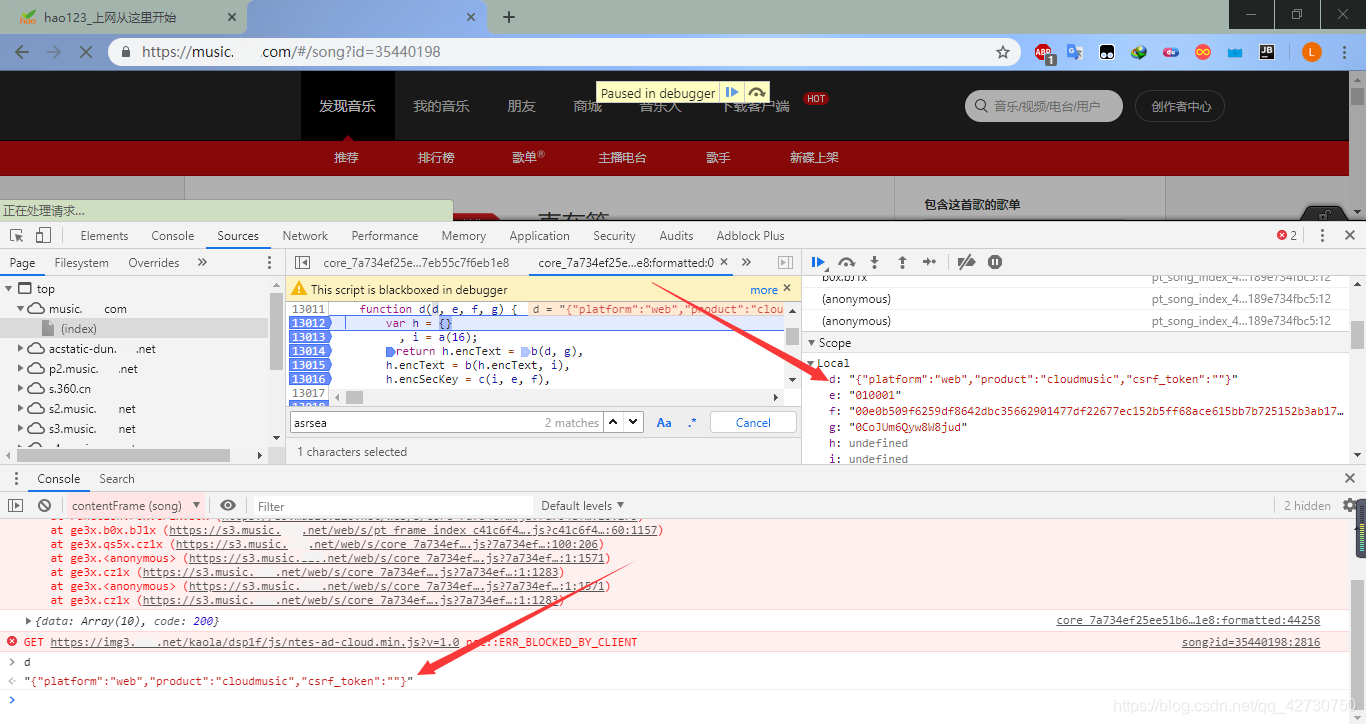
Task: Bookmark this page with star icon
Action: pos(1002,52)
